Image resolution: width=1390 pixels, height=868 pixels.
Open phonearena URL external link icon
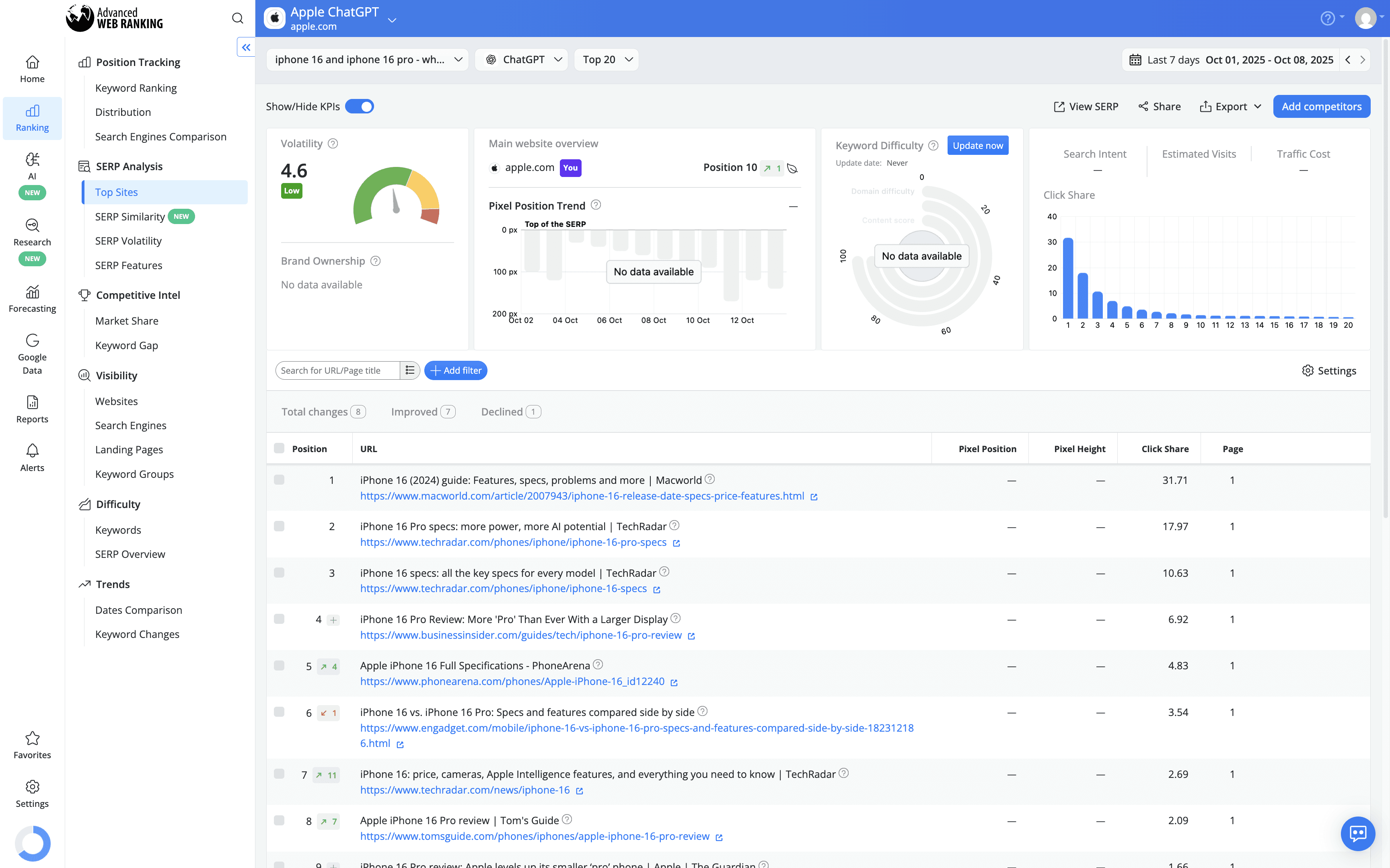click(674, 683)
